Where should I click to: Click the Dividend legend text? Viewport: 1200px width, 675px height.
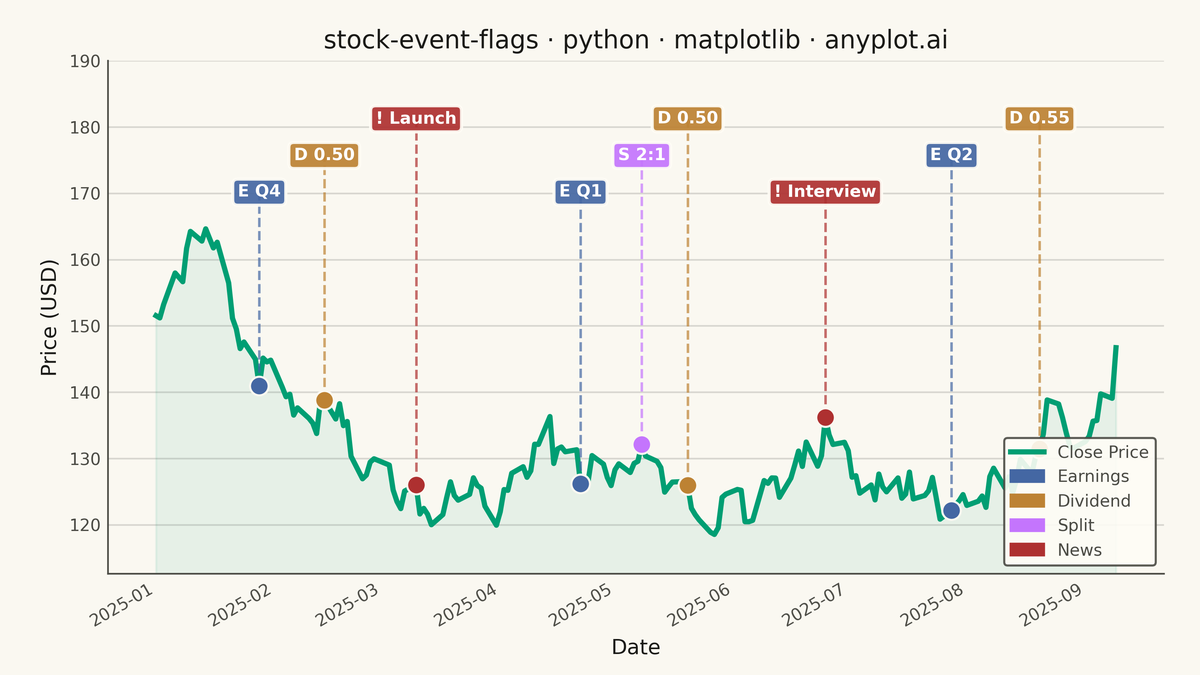[1094, 501]
